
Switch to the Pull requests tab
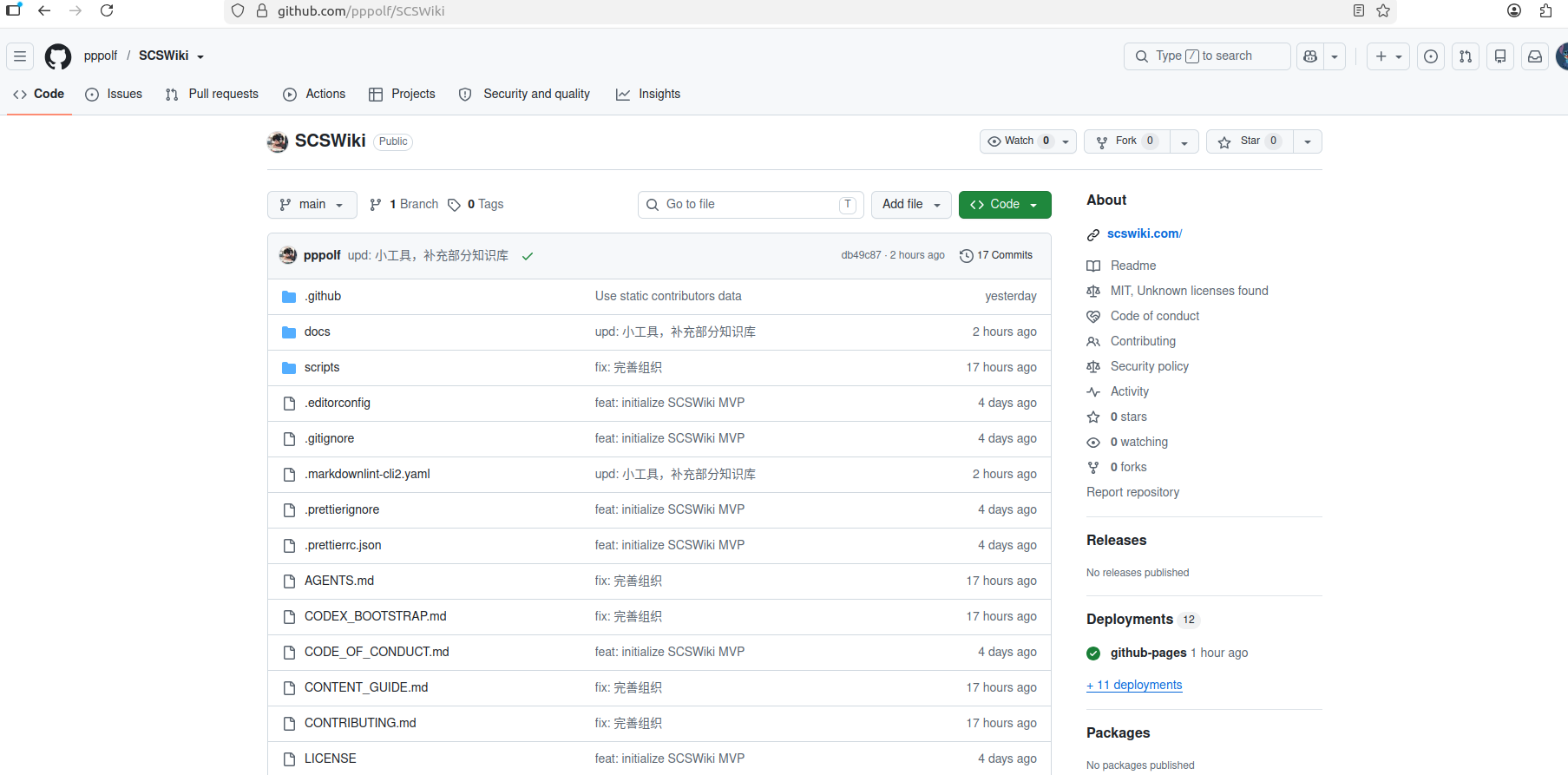(212, 94)
